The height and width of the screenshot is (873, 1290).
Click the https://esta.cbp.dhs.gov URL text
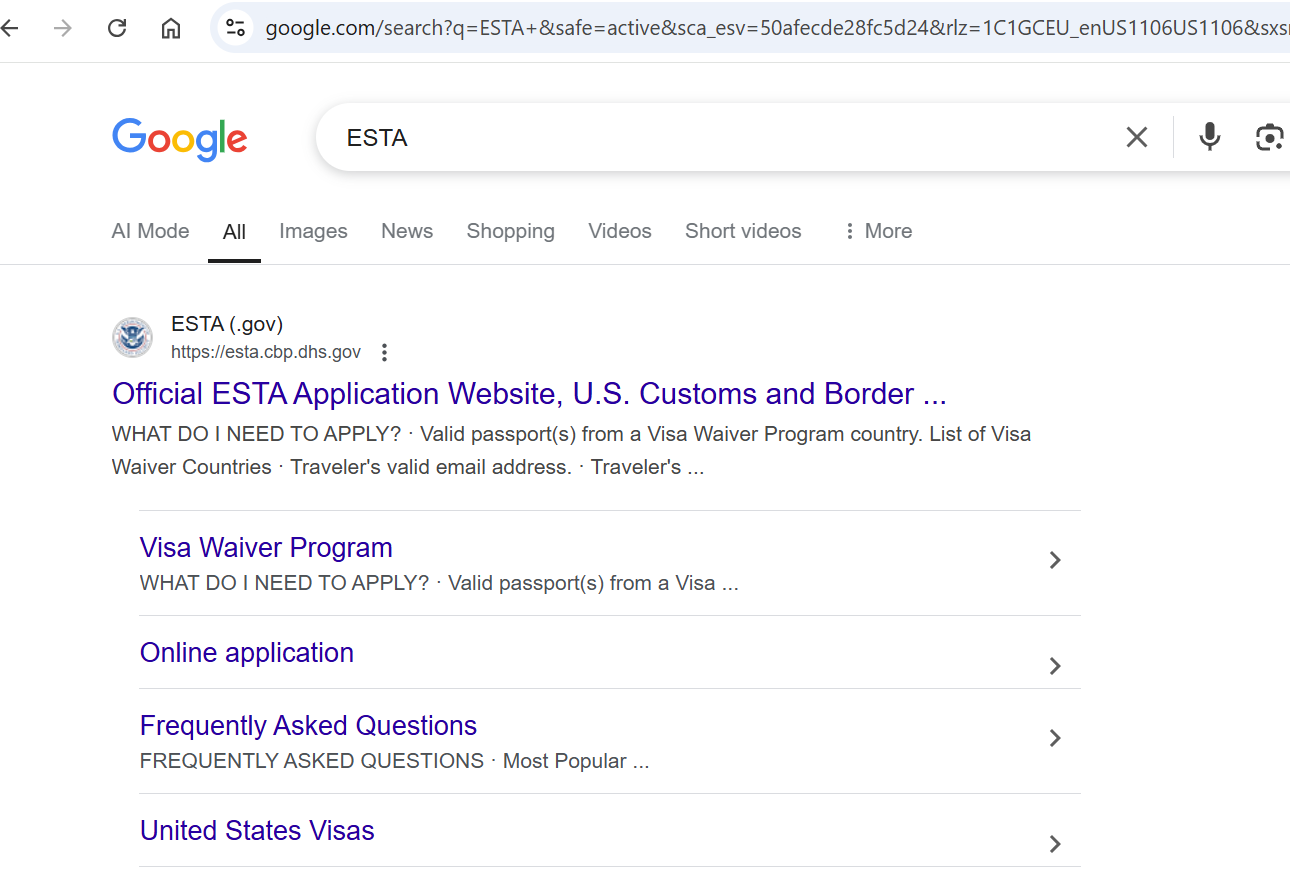coord(266,352)
